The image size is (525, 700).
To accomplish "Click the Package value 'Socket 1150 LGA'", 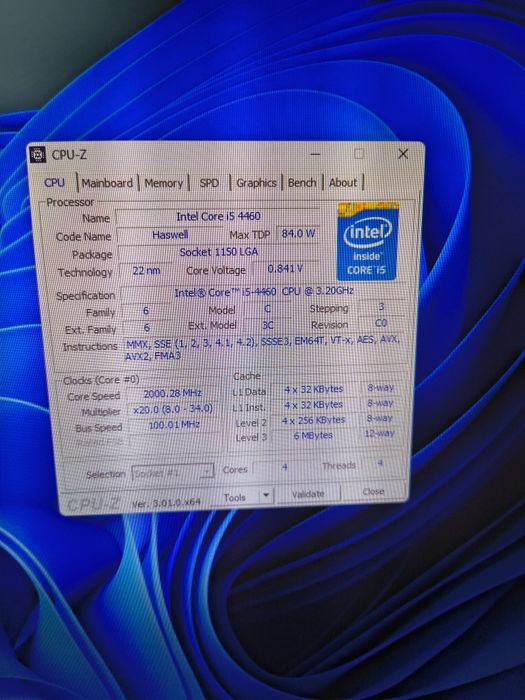I will tap(219, 252).
